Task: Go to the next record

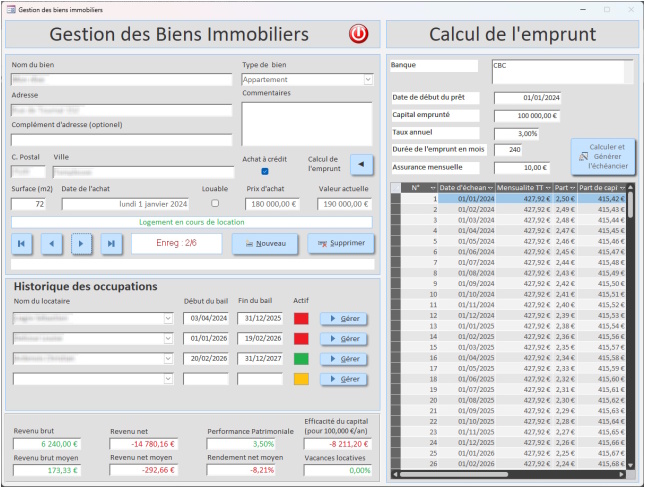Action: [82, 243]
